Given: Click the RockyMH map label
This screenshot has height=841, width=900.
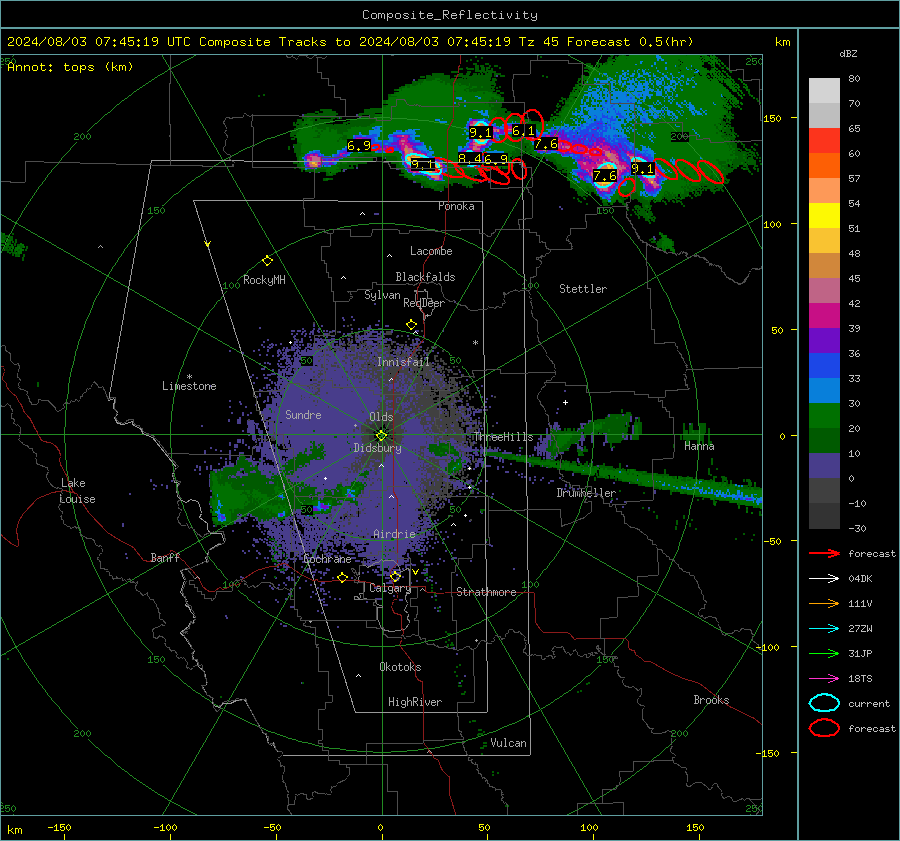Looking at the screenshot, I should pos(264,280).
